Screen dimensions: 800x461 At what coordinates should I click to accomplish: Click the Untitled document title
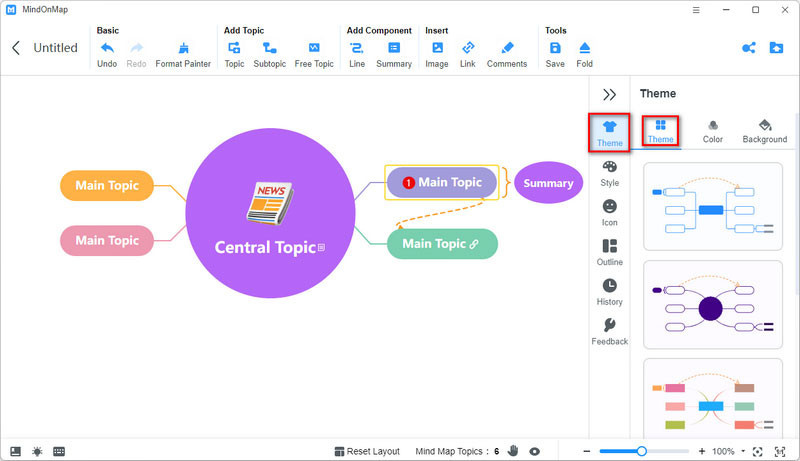coord(56,48)
